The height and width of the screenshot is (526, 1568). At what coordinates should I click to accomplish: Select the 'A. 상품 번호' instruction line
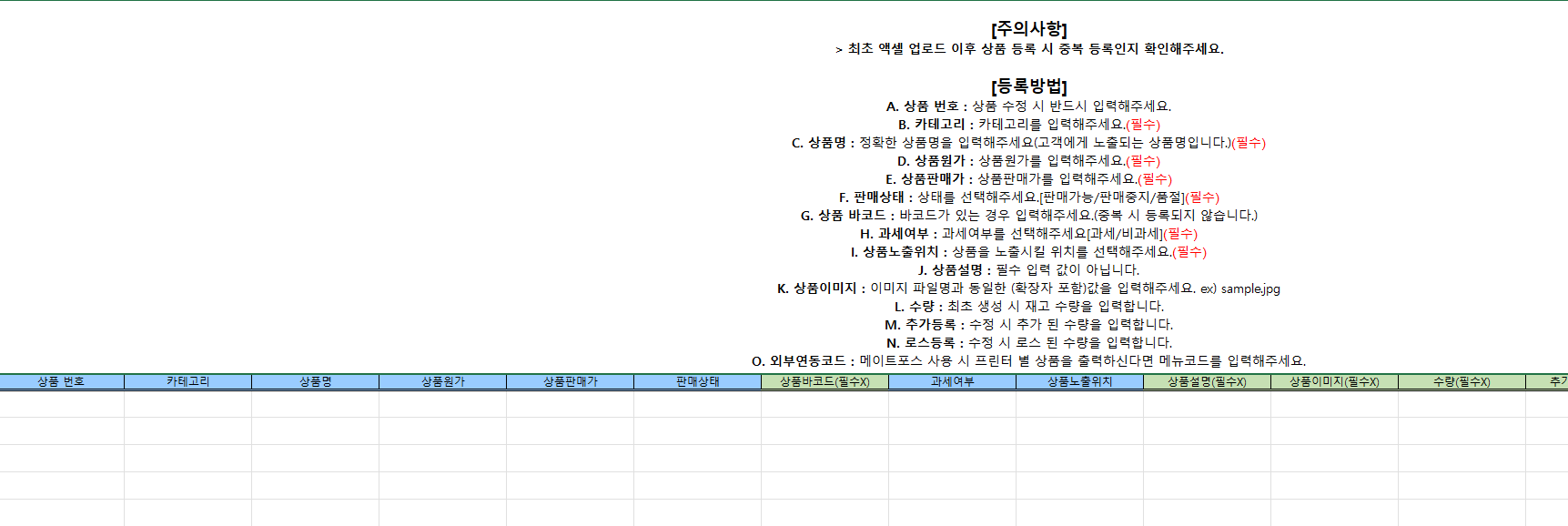click(x=1029, y=106)
